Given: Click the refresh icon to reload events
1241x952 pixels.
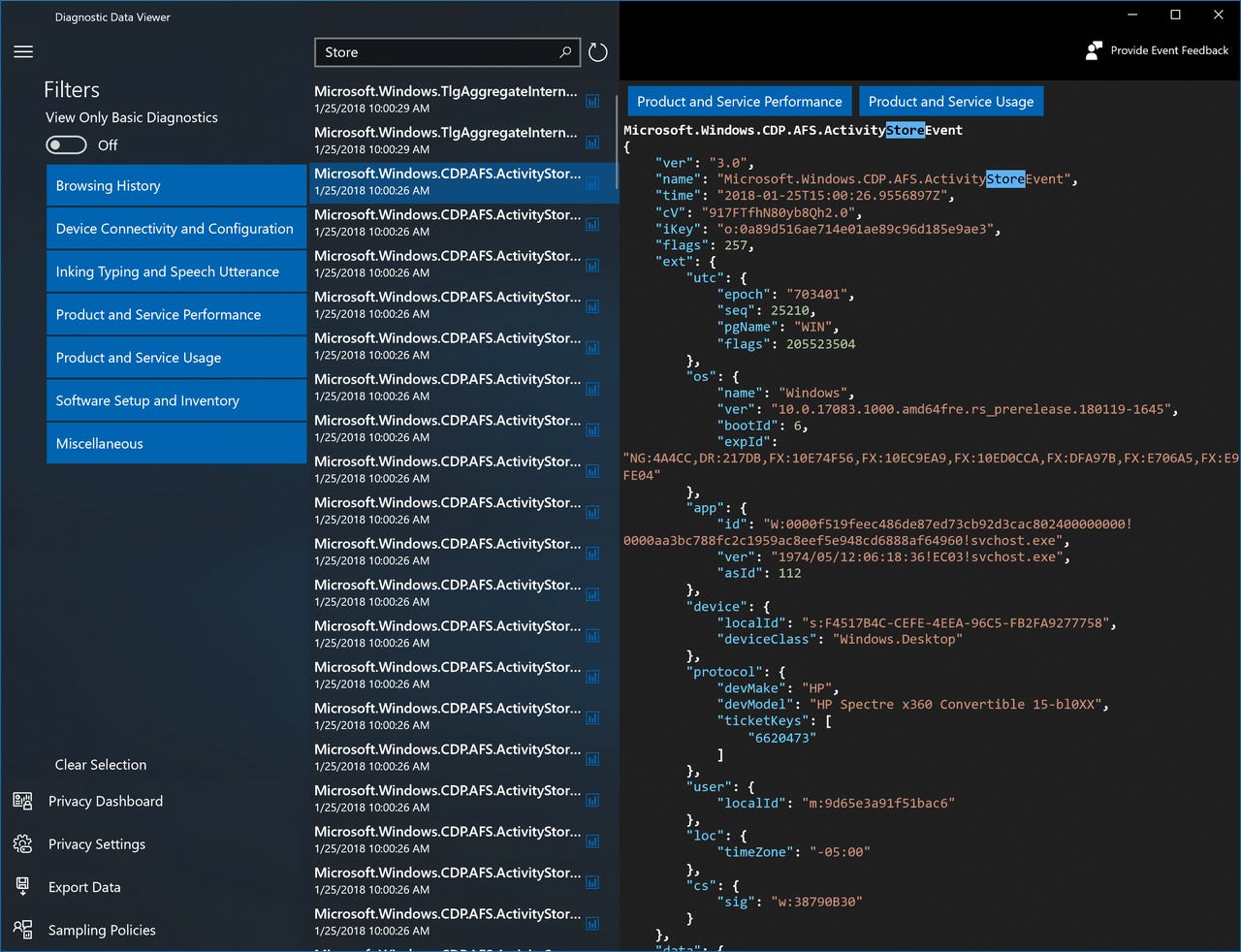Looking at the screenshot, I should point(597,52).
